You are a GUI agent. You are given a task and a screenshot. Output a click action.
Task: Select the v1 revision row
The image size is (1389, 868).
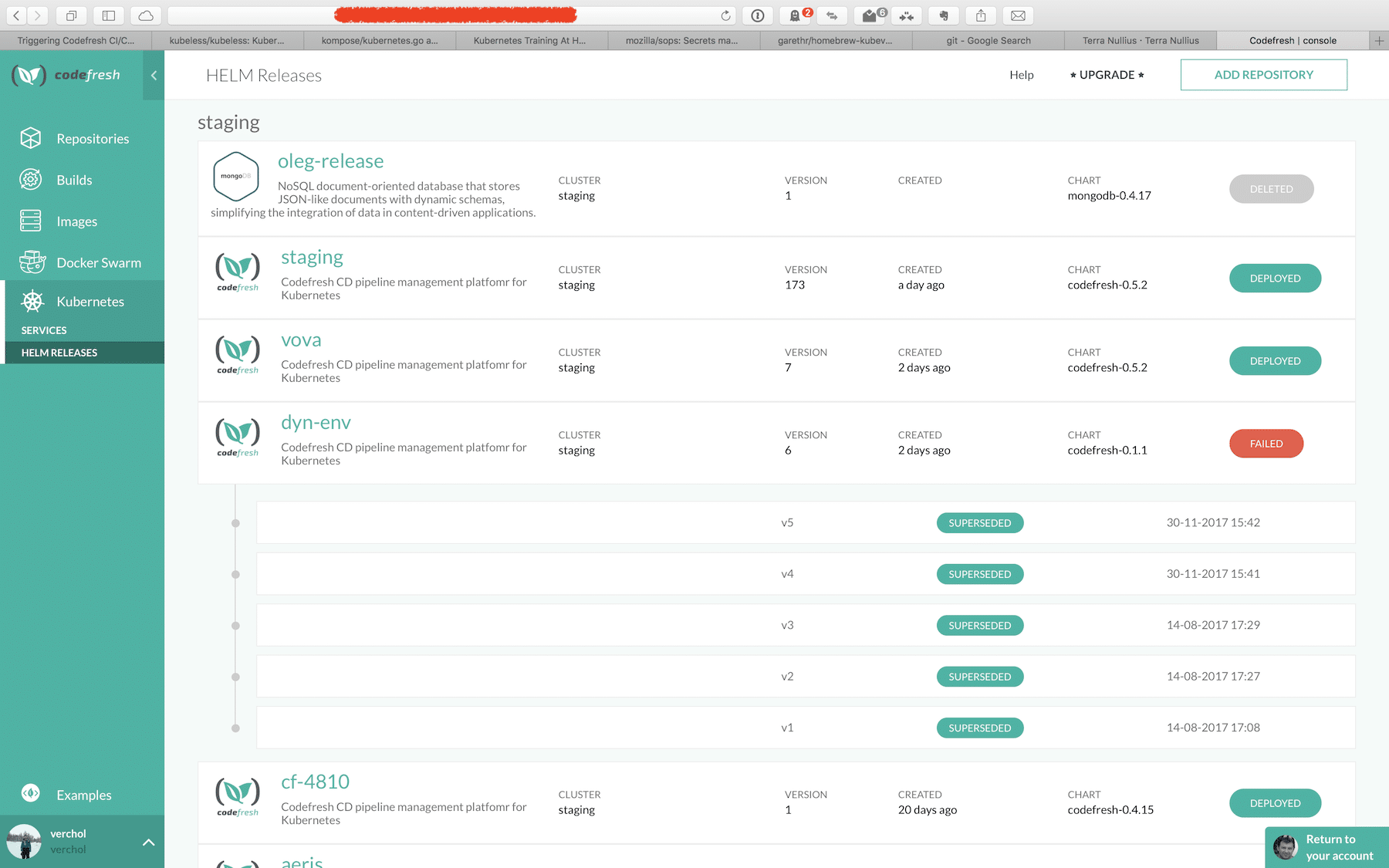pyautogui.click(x=806, y=728)
